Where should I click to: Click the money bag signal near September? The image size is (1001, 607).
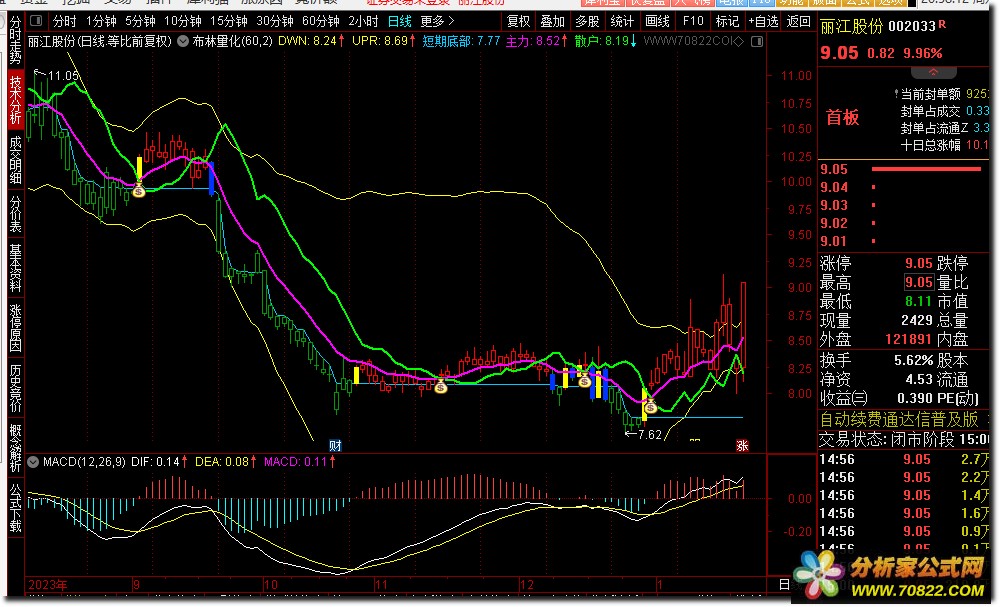pyautogui.click(x=139, y=189)
